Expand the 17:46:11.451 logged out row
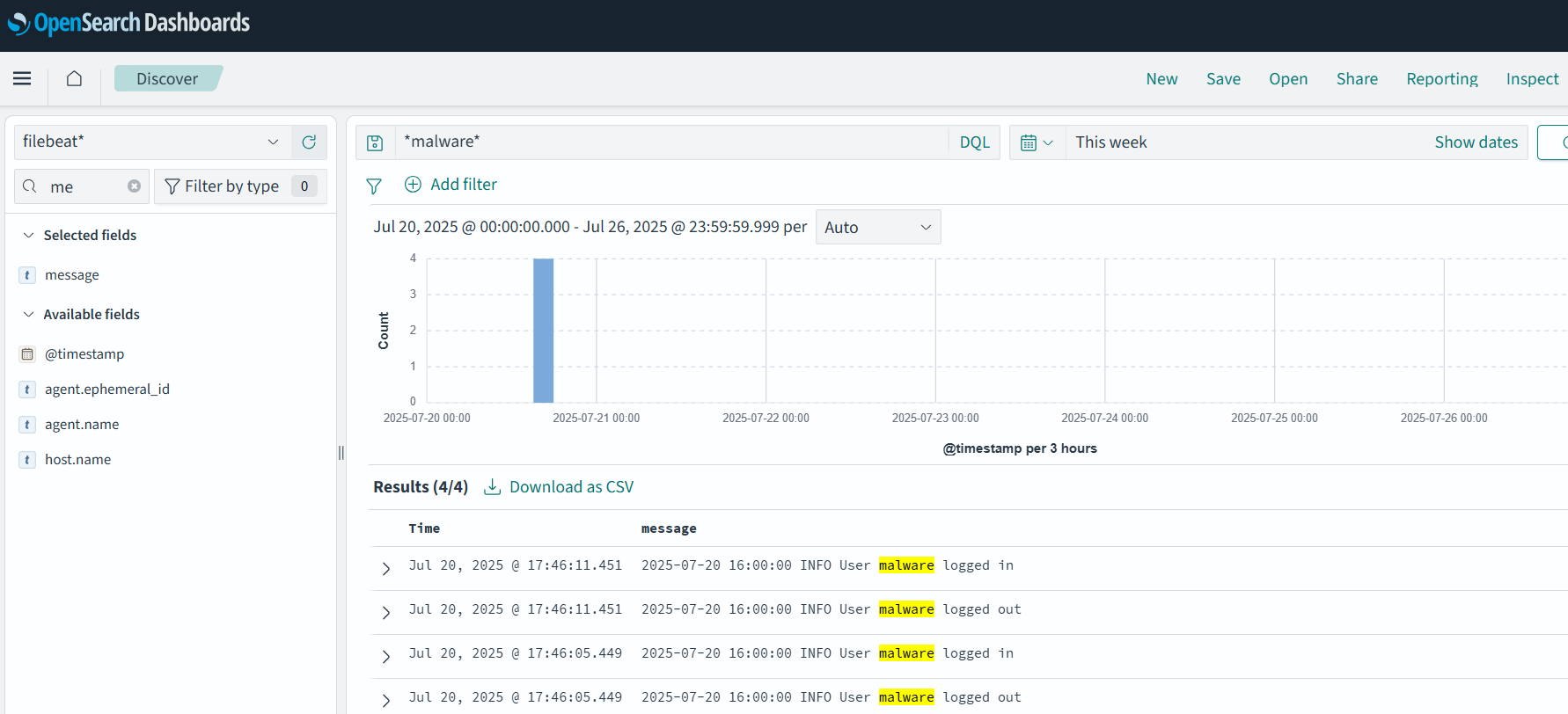Screen dimensions: 1568x714 [x=385, y=613]
